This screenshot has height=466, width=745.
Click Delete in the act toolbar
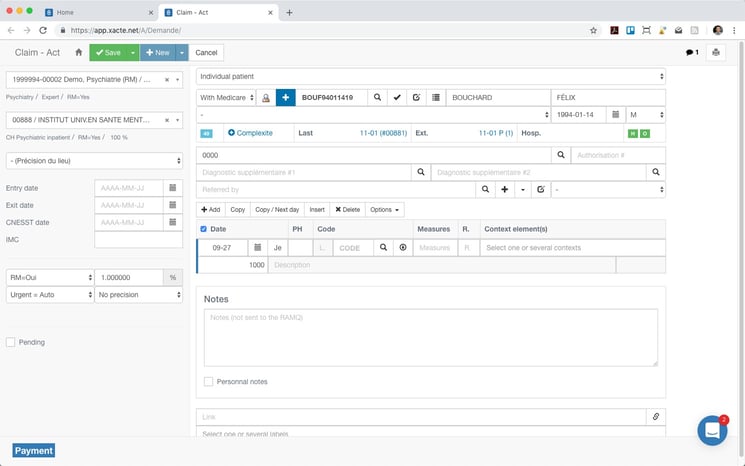(347, 209)
